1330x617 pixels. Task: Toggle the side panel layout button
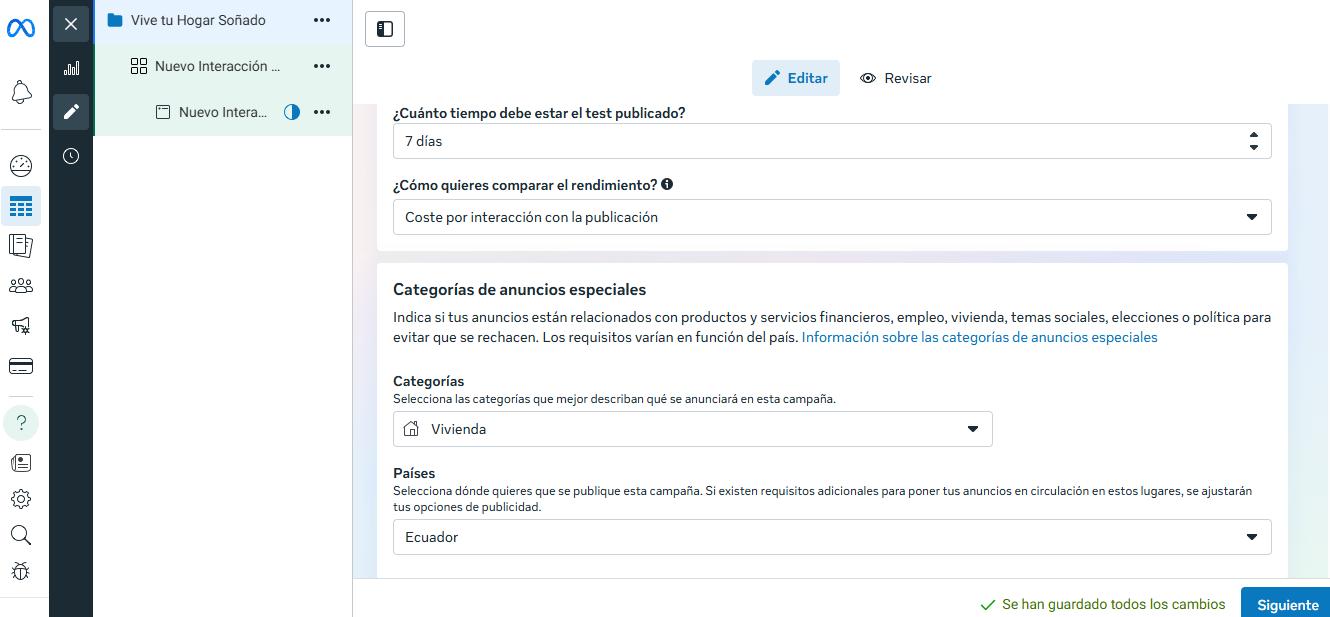(x=385, y=29)
